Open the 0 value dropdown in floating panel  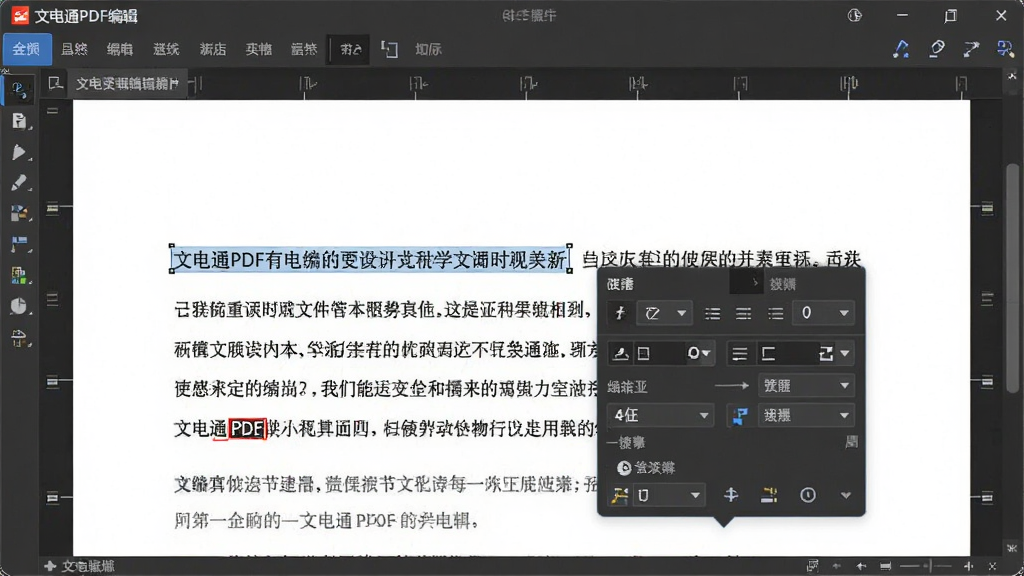823,313
